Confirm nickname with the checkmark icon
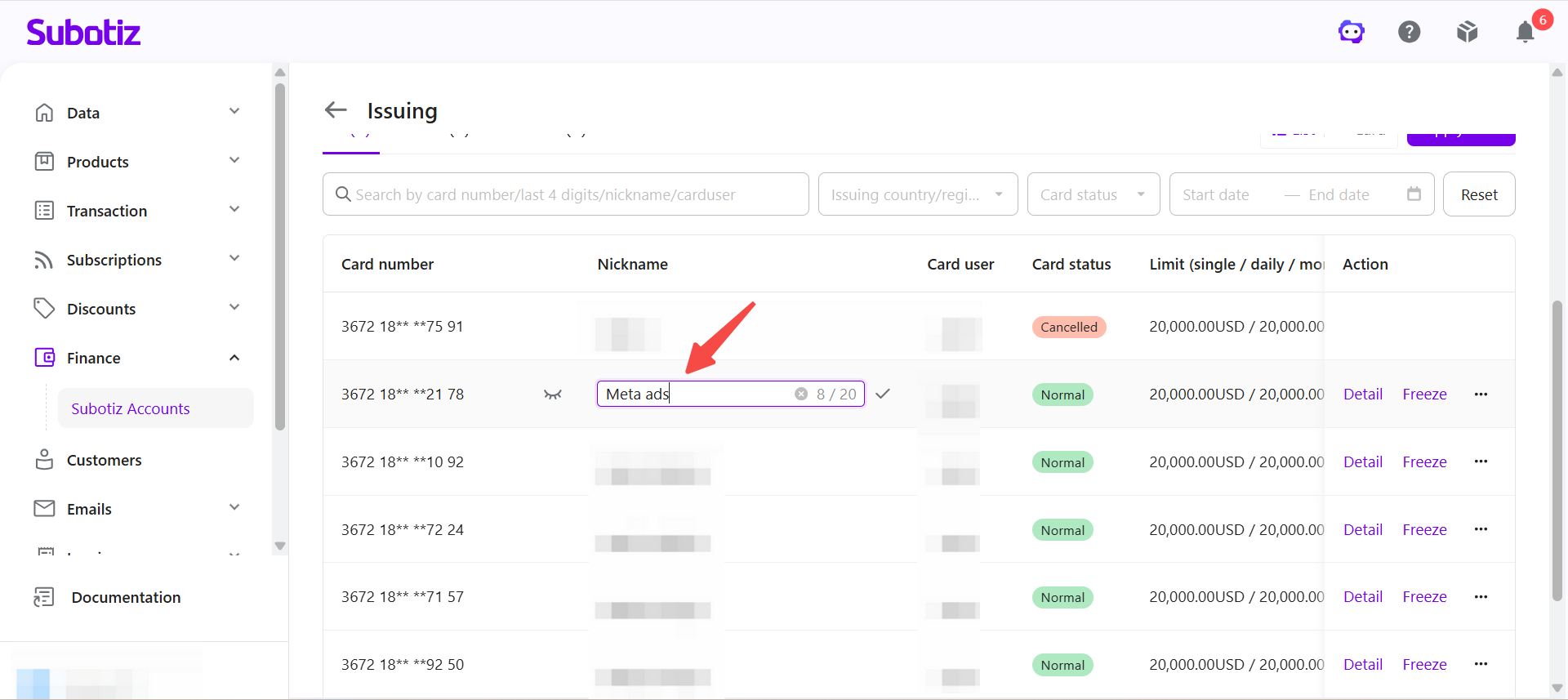This screenshot has width=1568, height=700. [x=883, y=394]
